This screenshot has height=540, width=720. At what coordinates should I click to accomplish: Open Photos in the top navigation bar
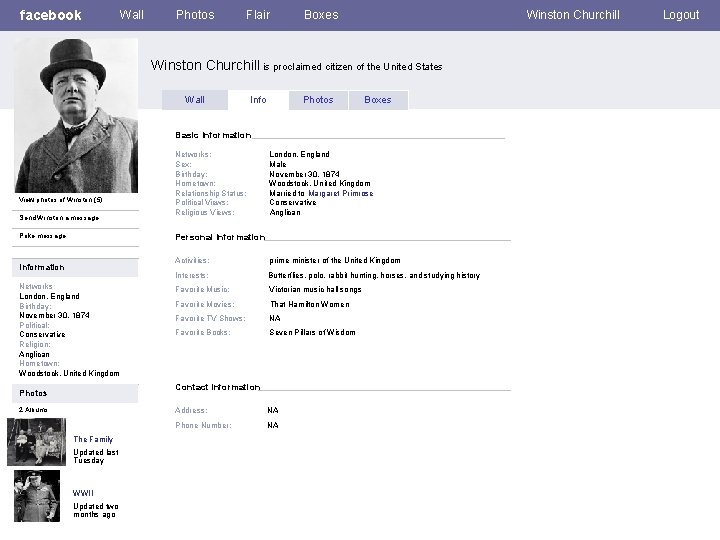pyautogui.click(x=195, y=15)
